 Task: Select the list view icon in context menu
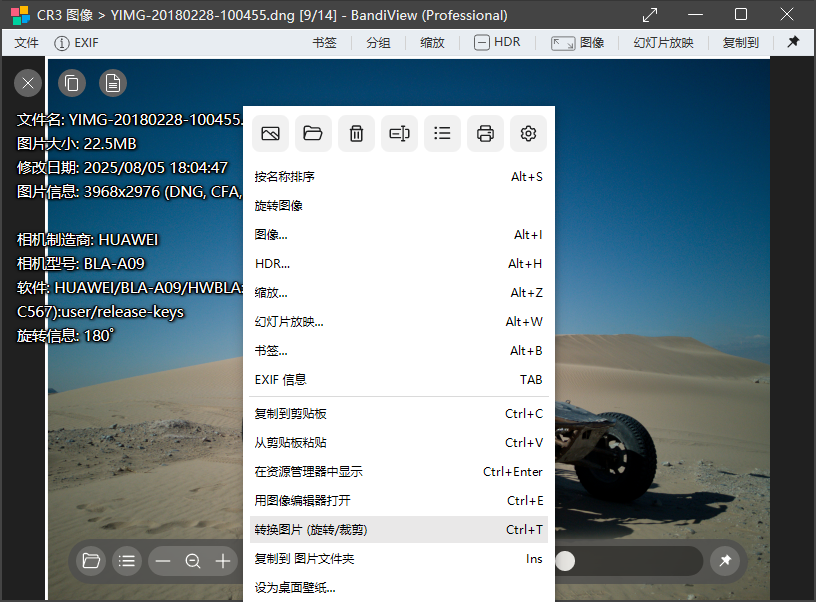point(442,133)
